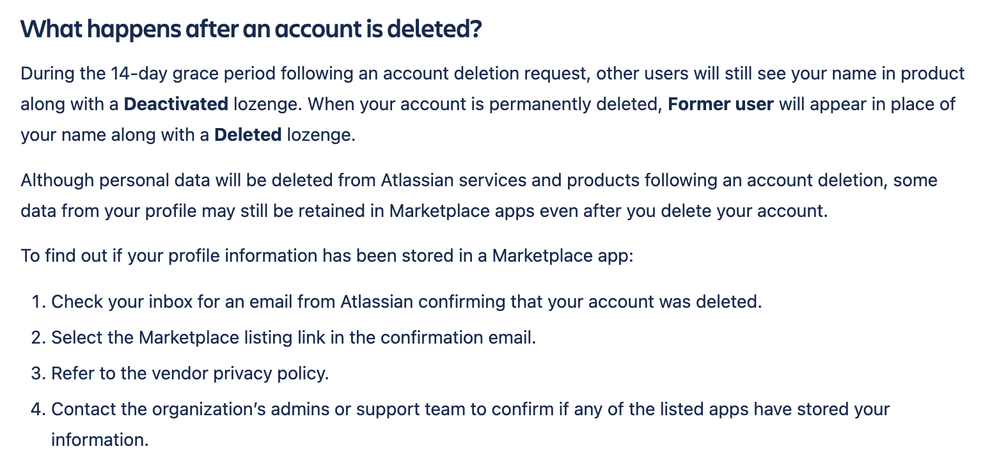Click the trailing word "information." on last line
Viewport: 999px width, 471px height.
click(x=99, y=440)
